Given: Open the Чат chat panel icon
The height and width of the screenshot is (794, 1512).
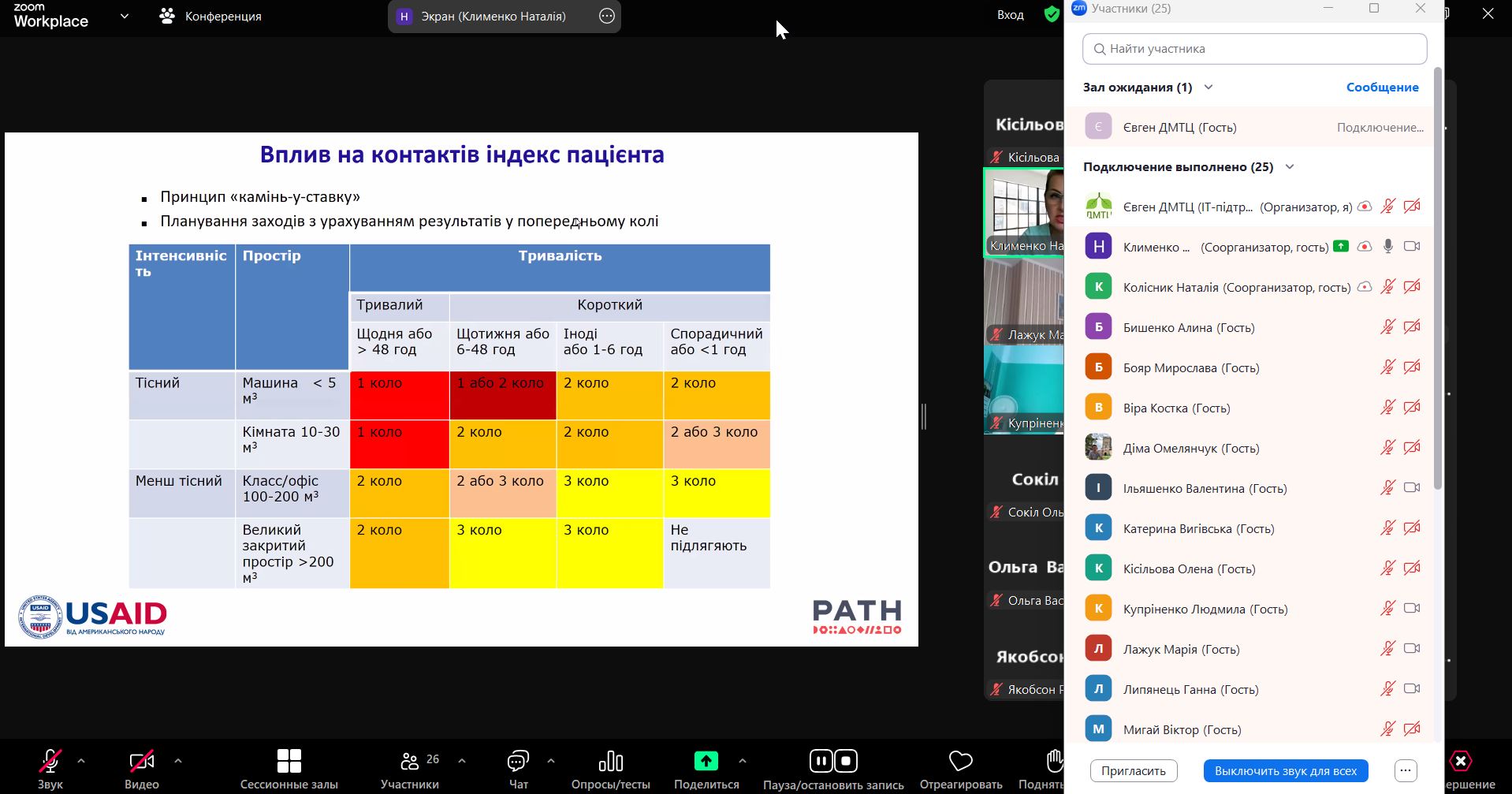Looking at the screenshot, I should tap(518, 762).
